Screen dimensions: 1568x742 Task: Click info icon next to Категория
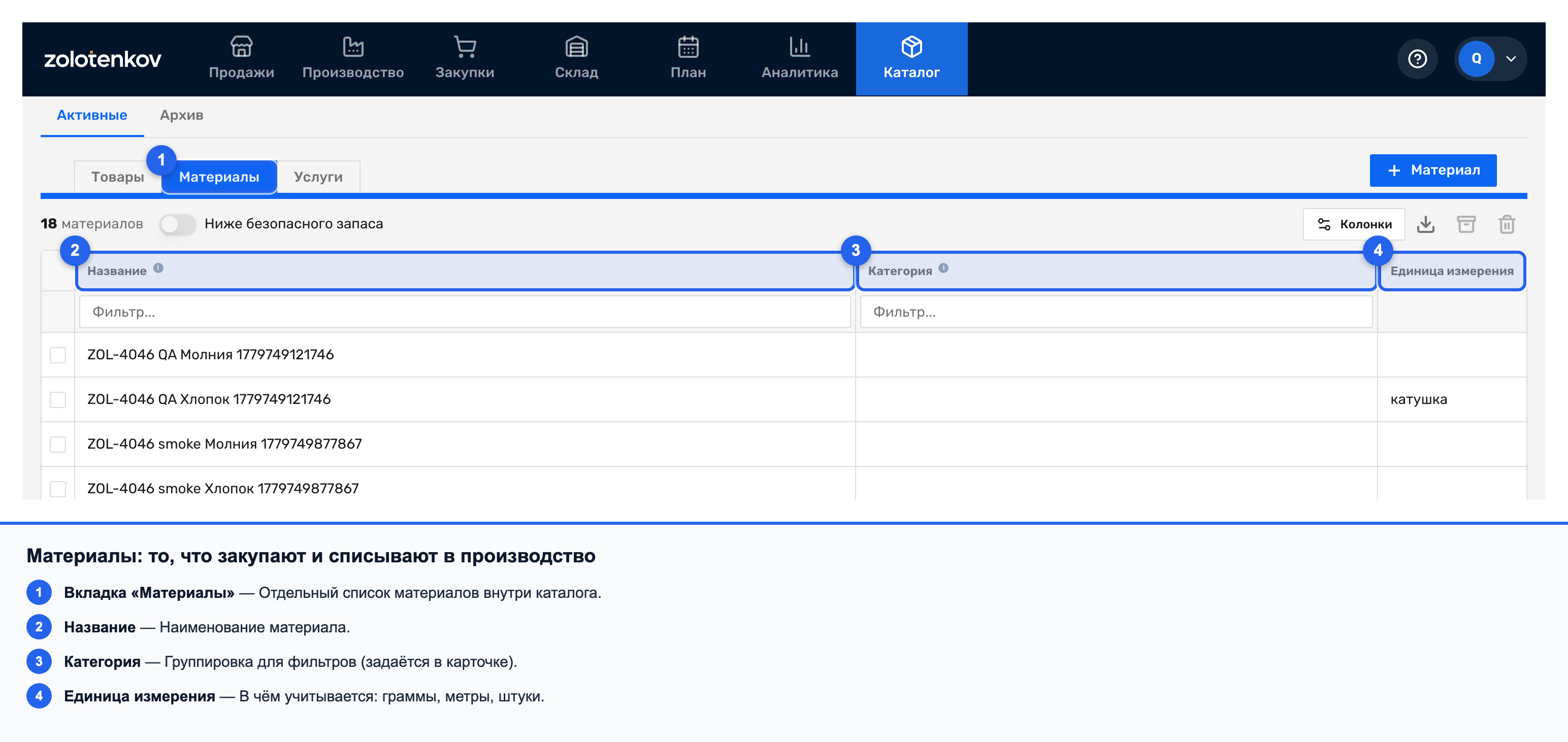[x=943, y=268]
